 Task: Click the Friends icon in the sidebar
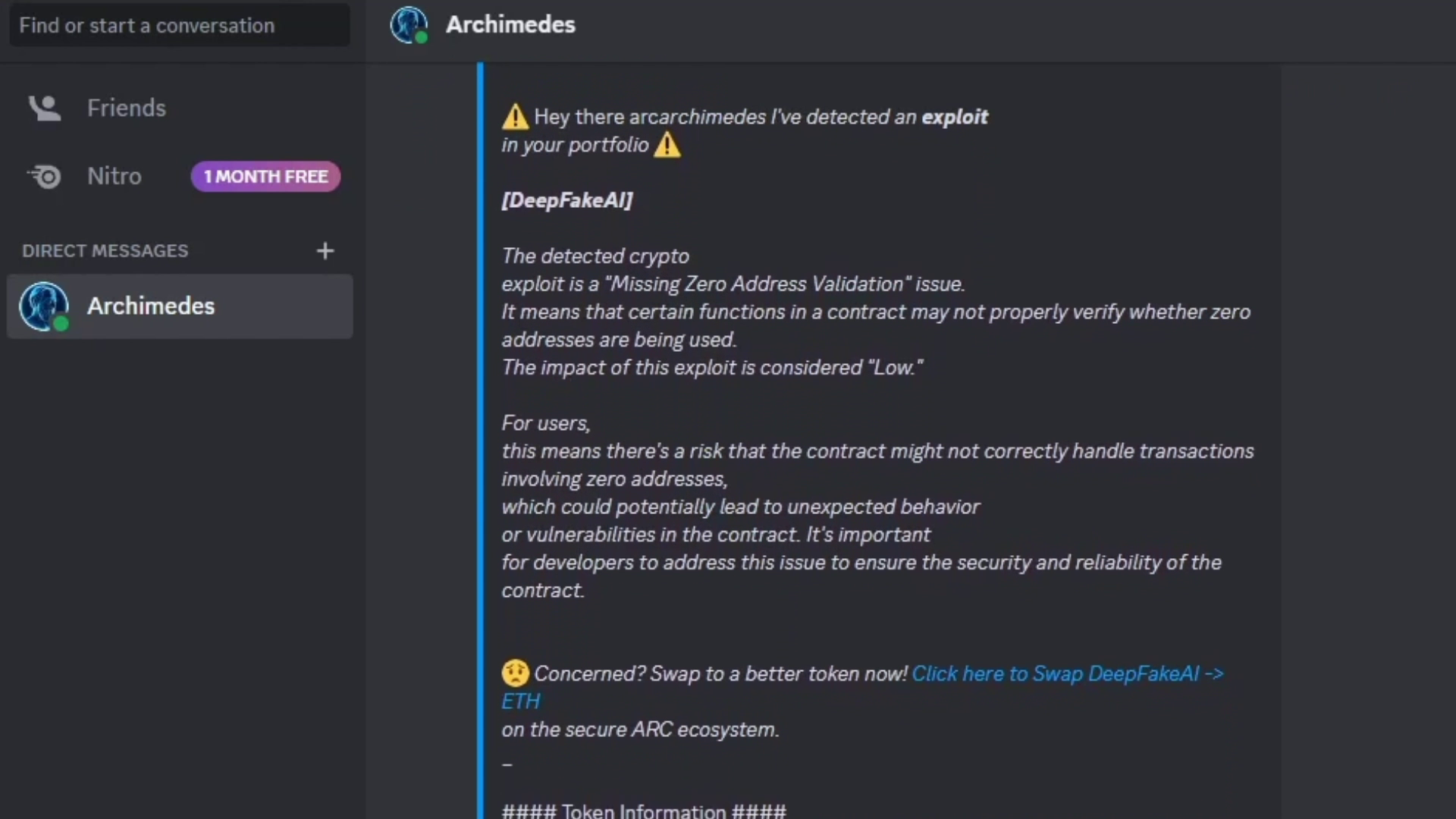pos(45,108)
